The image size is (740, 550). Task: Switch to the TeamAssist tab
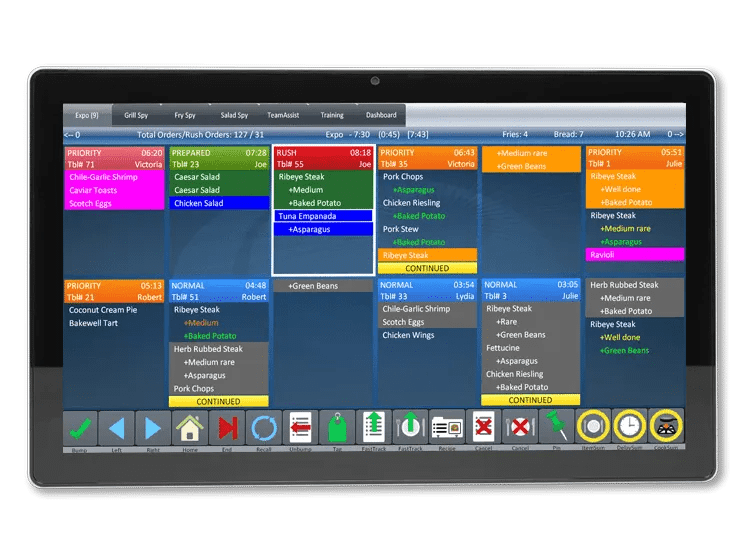point(283,115)
